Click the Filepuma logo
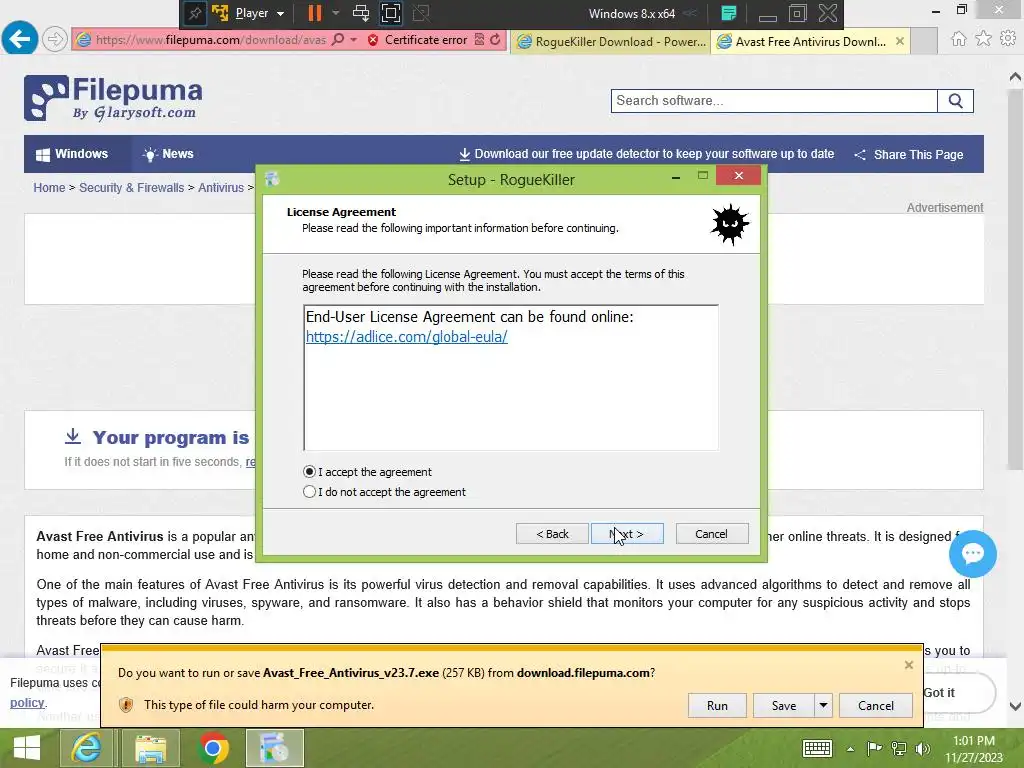 pyautogui.click(x=113, y=98)
